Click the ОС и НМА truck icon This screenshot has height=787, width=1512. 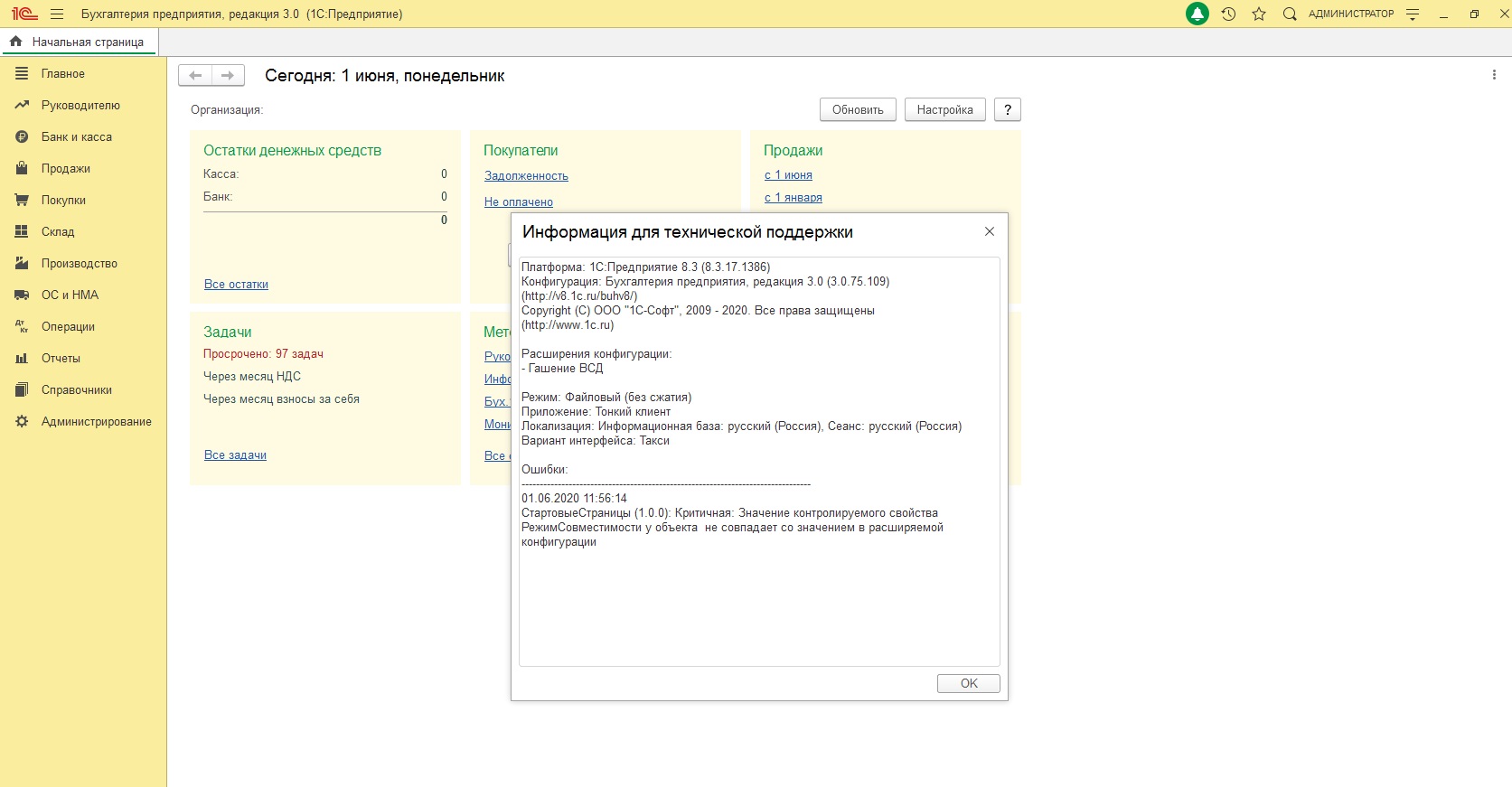tap(22, 295)
